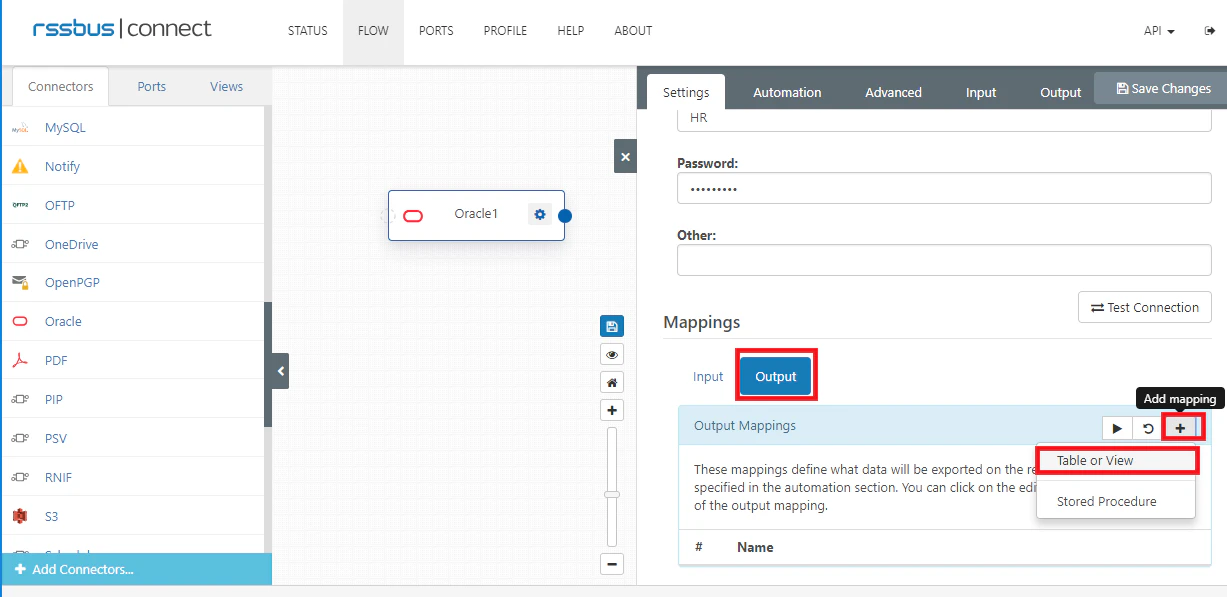Click the OpenPGP connector icon
This screenshot has height=597, width=1227.
pos(20,283)
